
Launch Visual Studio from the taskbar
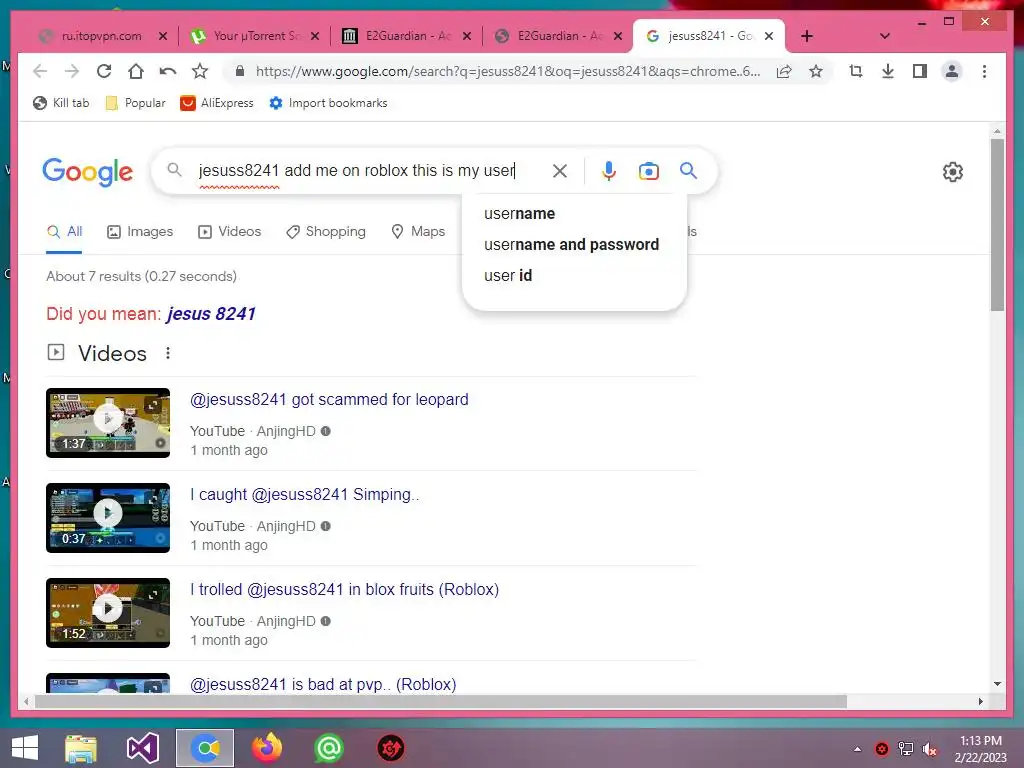(x=142, y=748)
